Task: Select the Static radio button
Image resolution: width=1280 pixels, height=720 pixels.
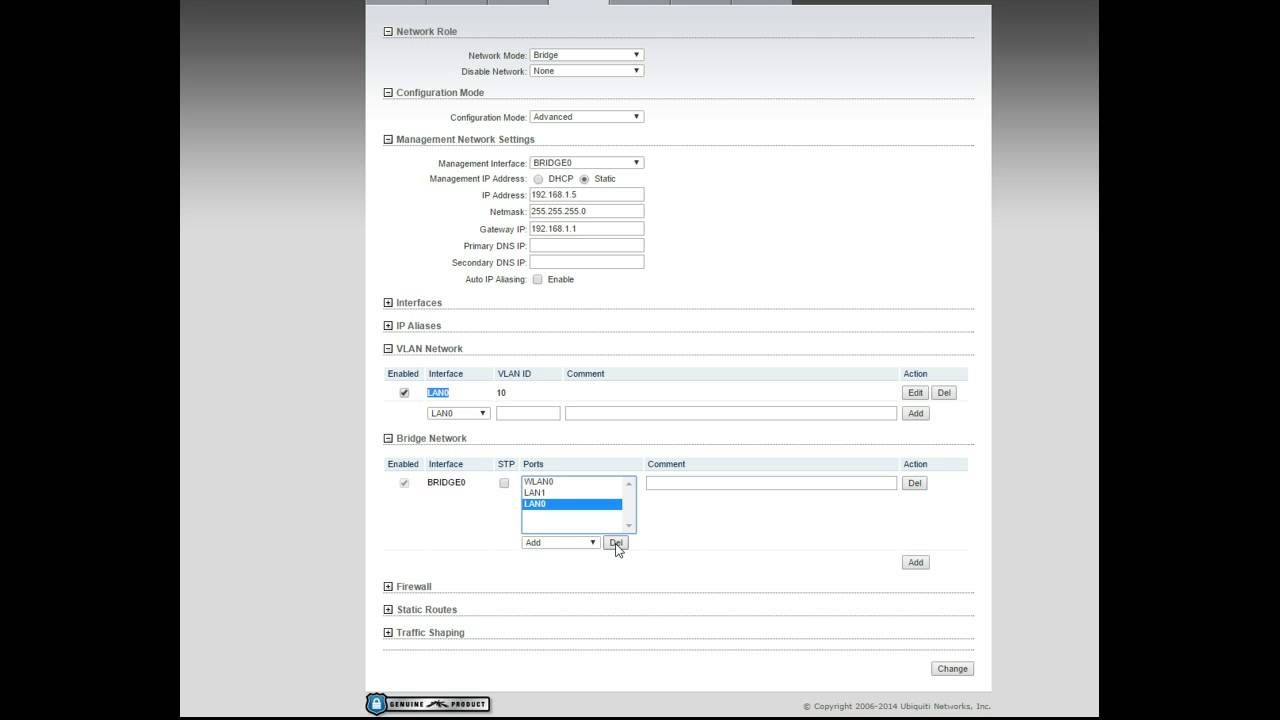Action: tap(584, 179)
